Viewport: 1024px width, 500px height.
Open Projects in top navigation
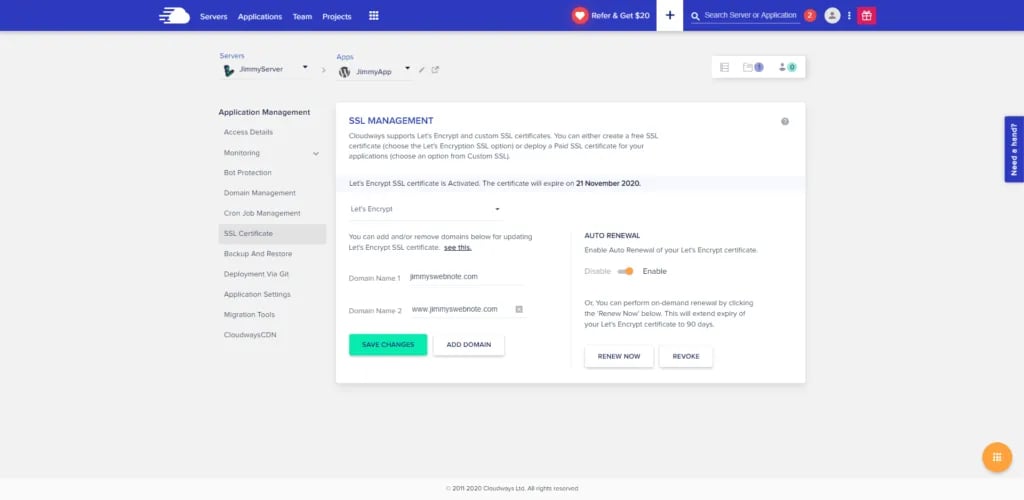click(337, 16)
